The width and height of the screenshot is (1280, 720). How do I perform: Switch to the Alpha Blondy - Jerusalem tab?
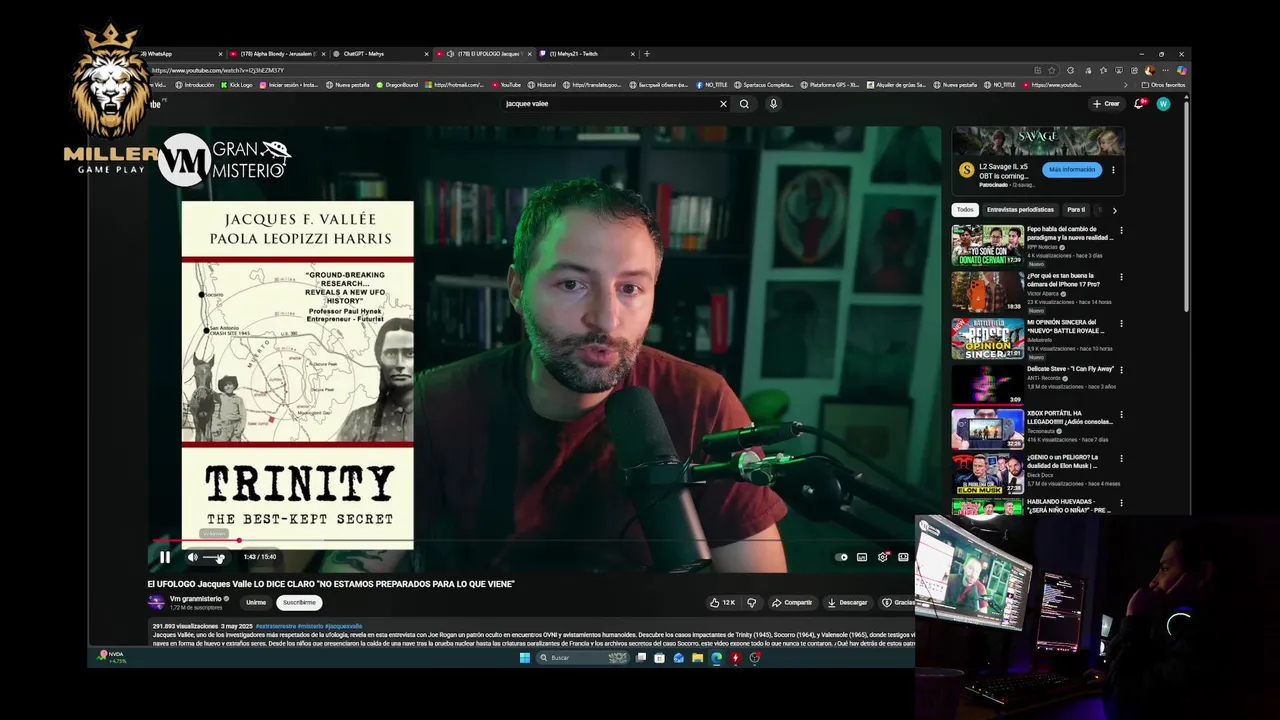point(277,54)
